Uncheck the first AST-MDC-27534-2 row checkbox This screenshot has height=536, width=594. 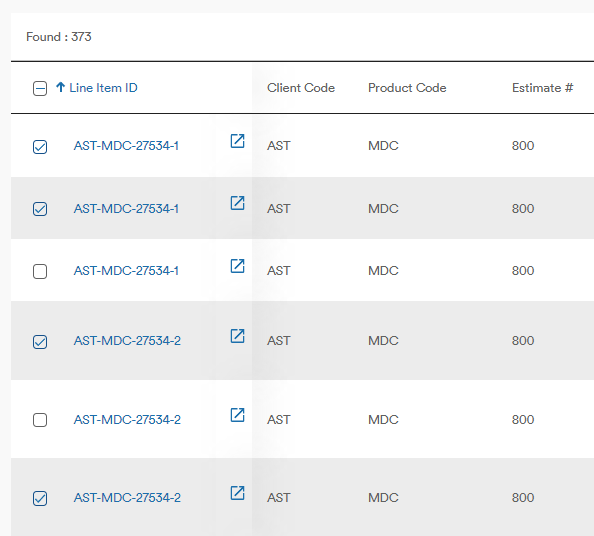pos(40,342)
